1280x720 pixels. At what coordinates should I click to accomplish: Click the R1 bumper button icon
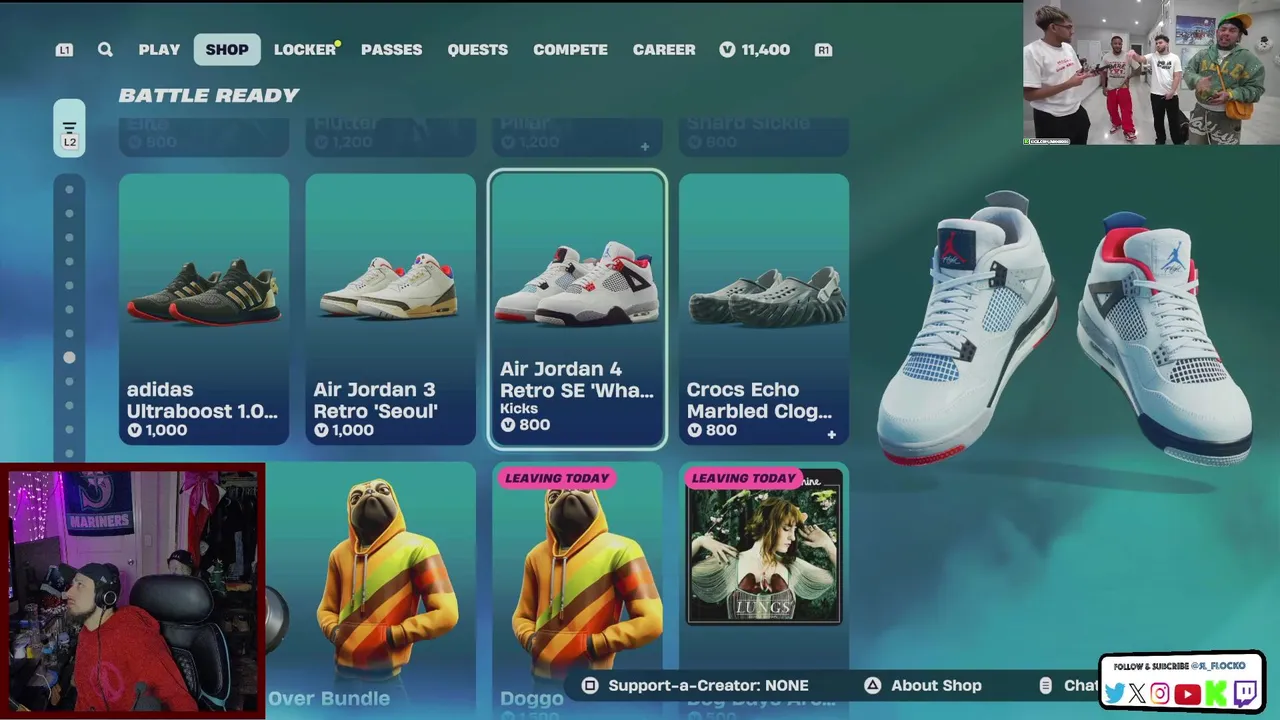pyautogui.click(x=823, y=50)
